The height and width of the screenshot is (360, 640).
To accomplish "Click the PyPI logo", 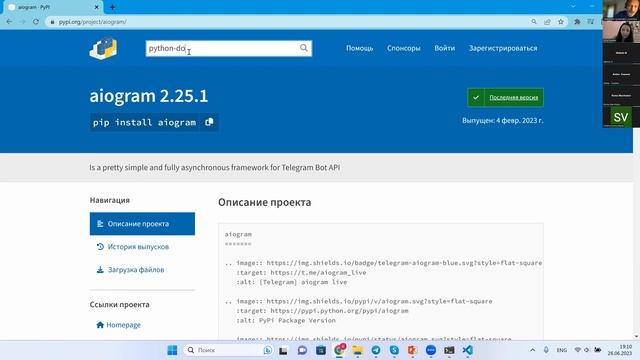I will 103,48.
